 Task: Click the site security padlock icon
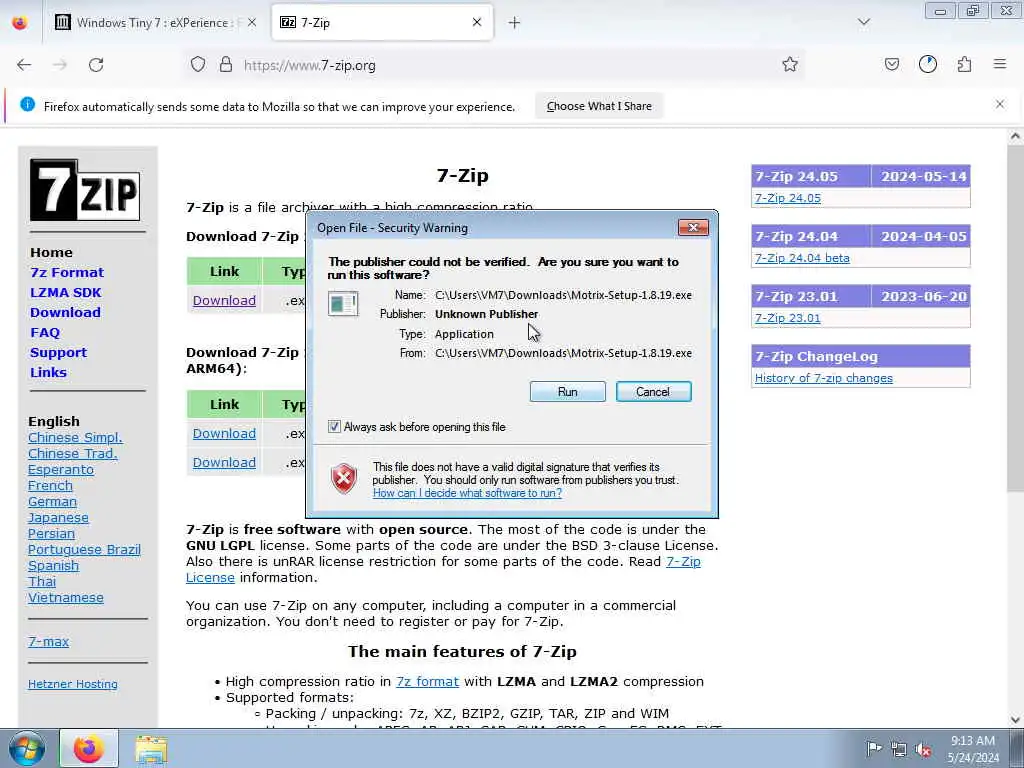coord(226,65)
